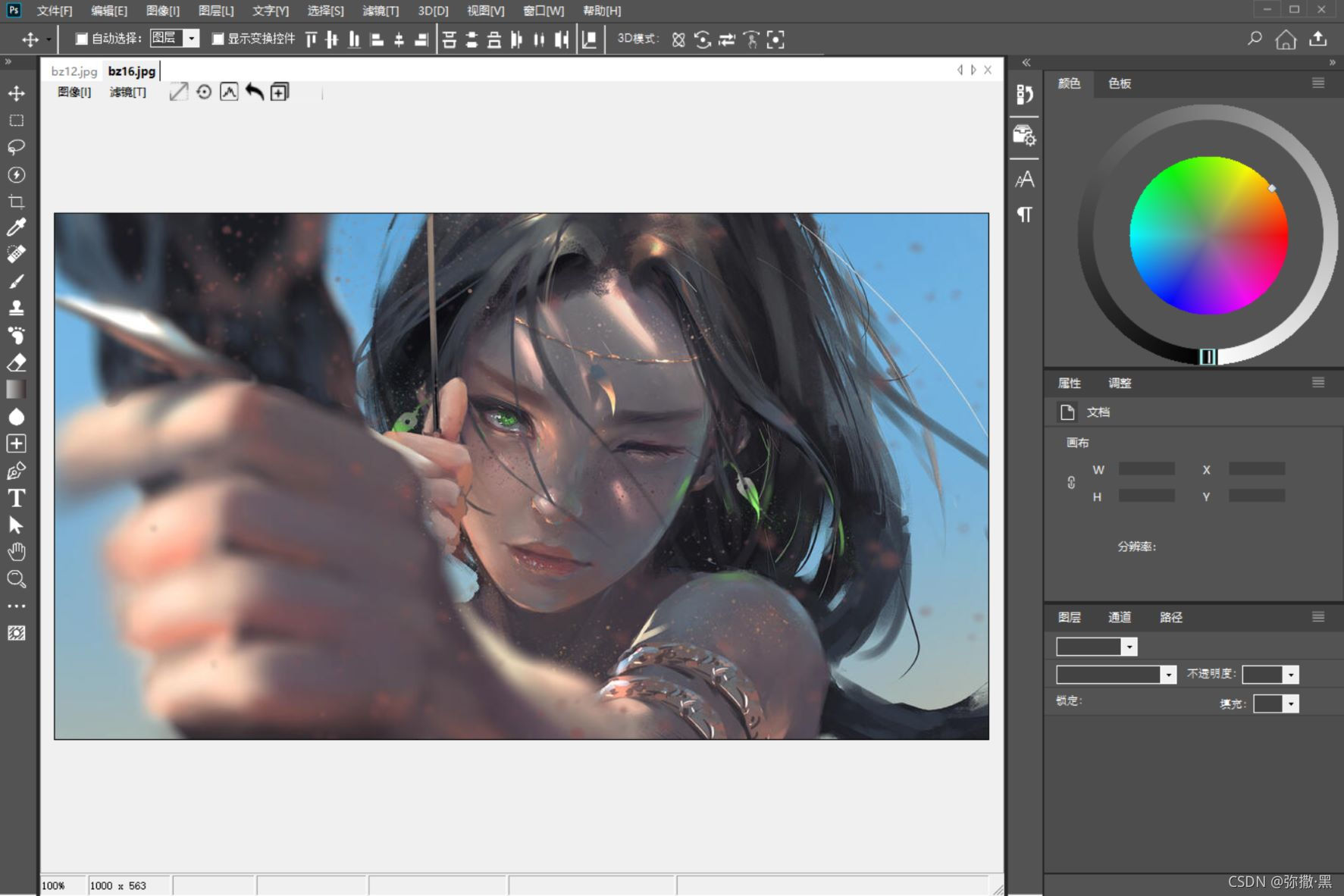Select the Eraser tool
The width and height of the screenshot is (1344, 896).
pos(16,362)
